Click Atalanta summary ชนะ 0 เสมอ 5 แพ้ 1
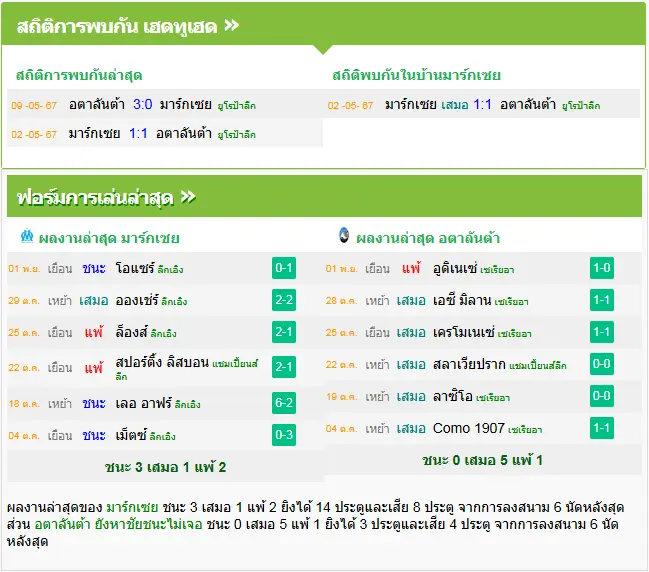This screenshot has width=649, height=572. pos(482,460)
